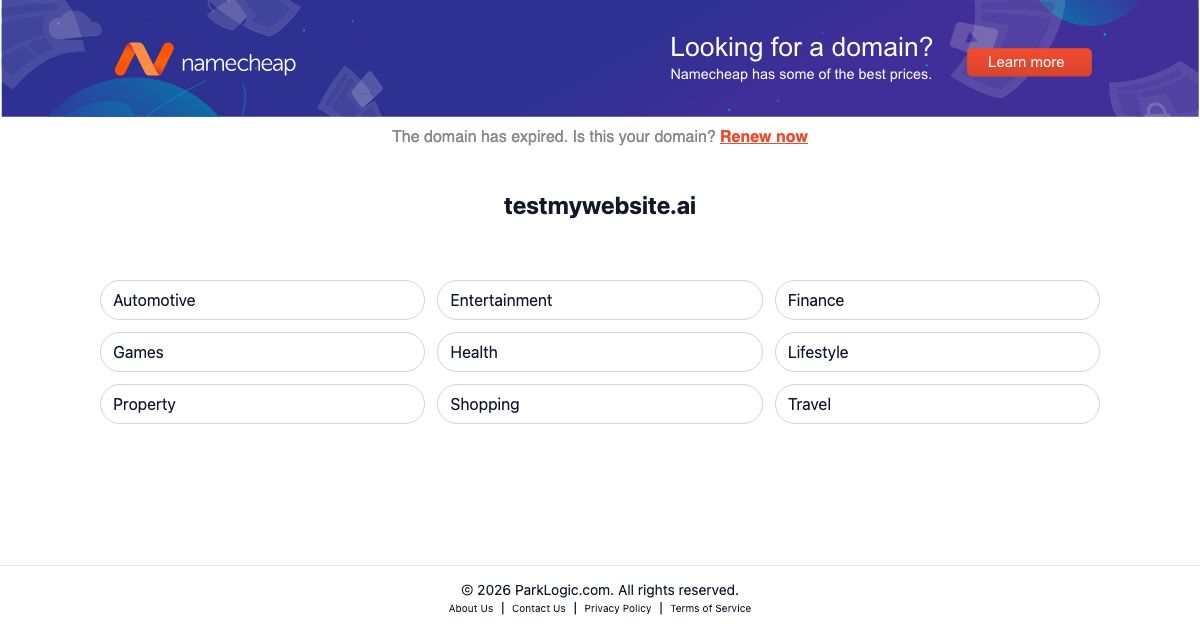Viewport: 1200px width, 630px height.
Task: Click the Namecheap logo icon
Action: click(144, 60)
